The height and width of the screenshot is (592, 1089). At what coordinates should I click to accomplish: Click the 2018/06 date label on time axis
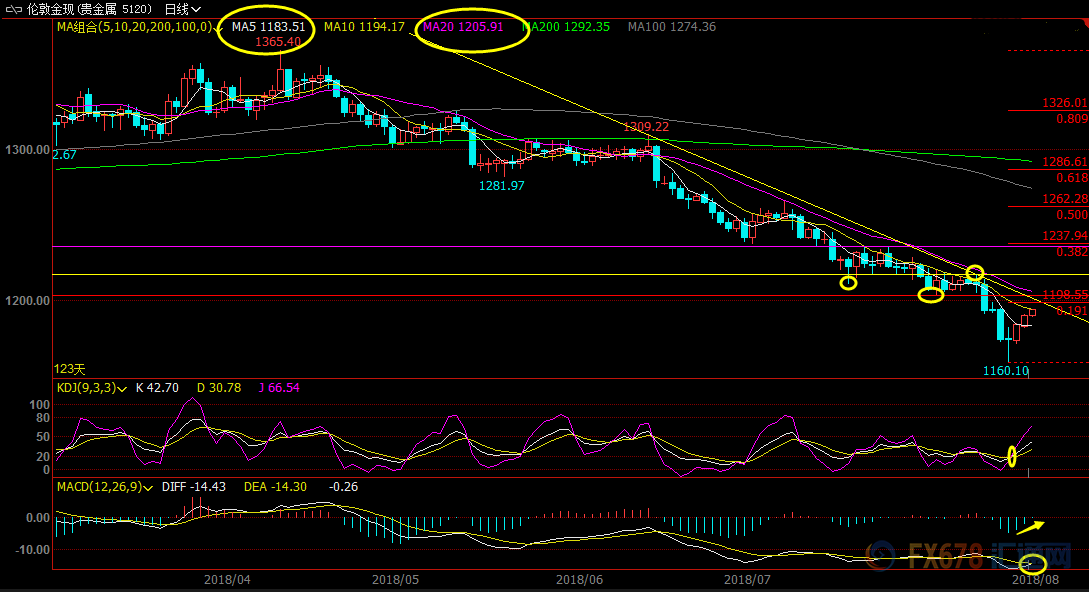coord(580,578)
